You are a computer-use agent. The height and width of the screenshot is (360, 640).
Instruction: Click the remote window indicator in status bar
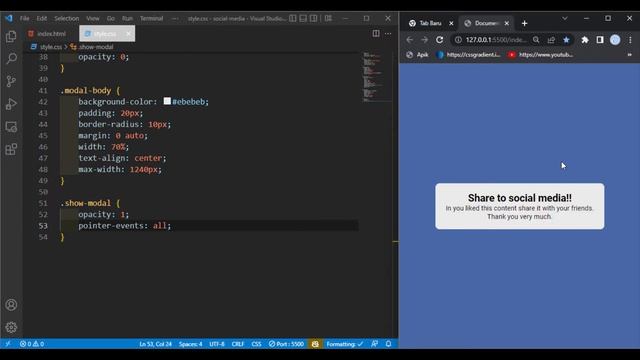8,344
